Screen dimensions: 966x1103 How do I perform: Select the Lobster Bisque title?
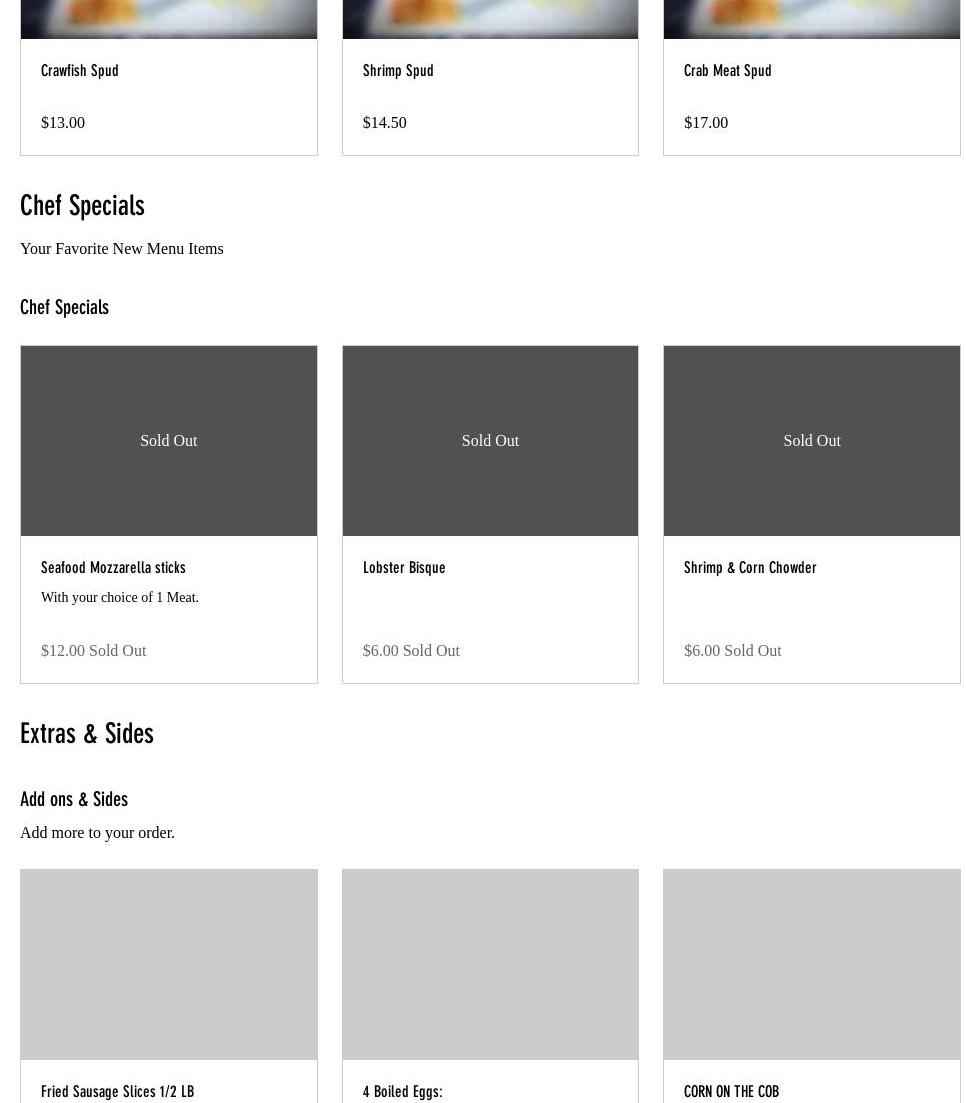(x=404, y=568)
